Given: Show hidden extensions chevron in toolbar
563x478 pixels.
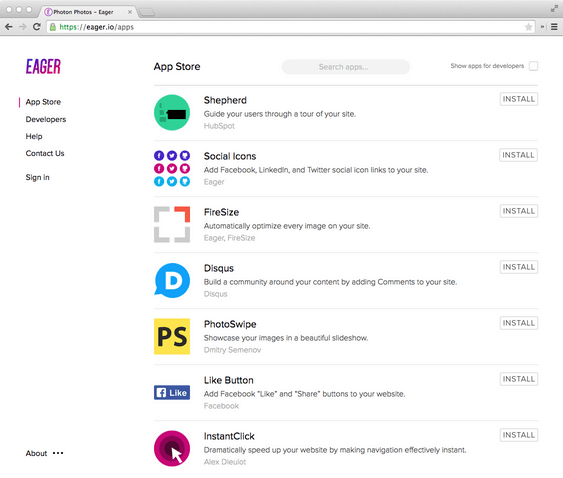Looking at the screenshot, I should [x=543, y=27].
